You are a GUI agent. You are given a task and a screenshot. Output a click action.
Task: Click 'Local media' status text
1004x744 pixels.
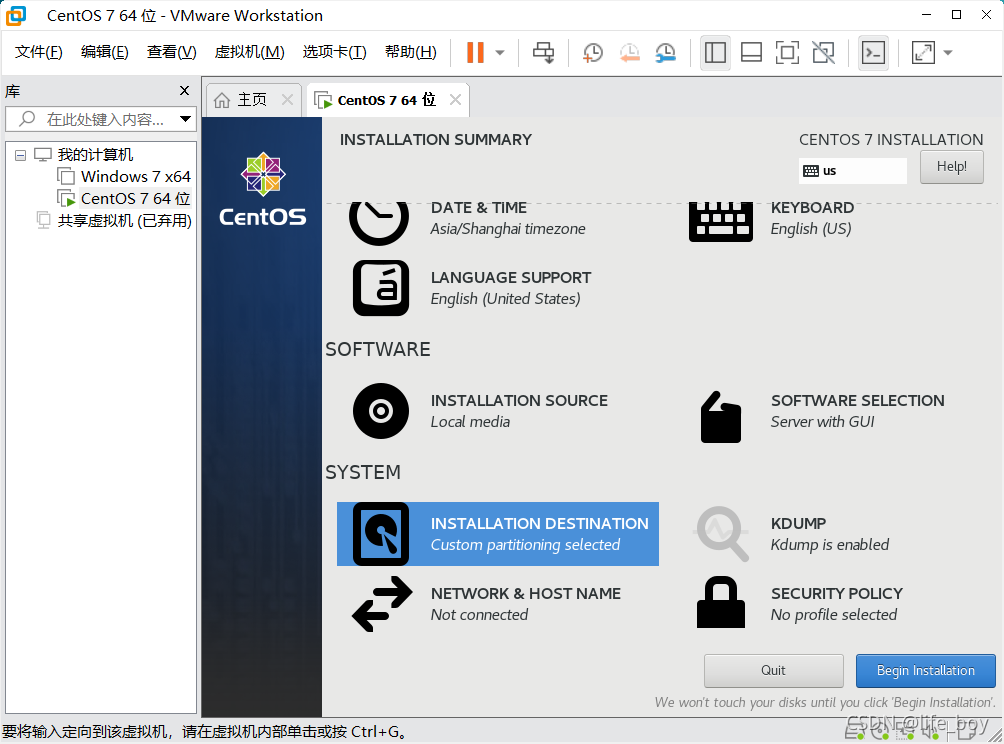tap(470, 421)
